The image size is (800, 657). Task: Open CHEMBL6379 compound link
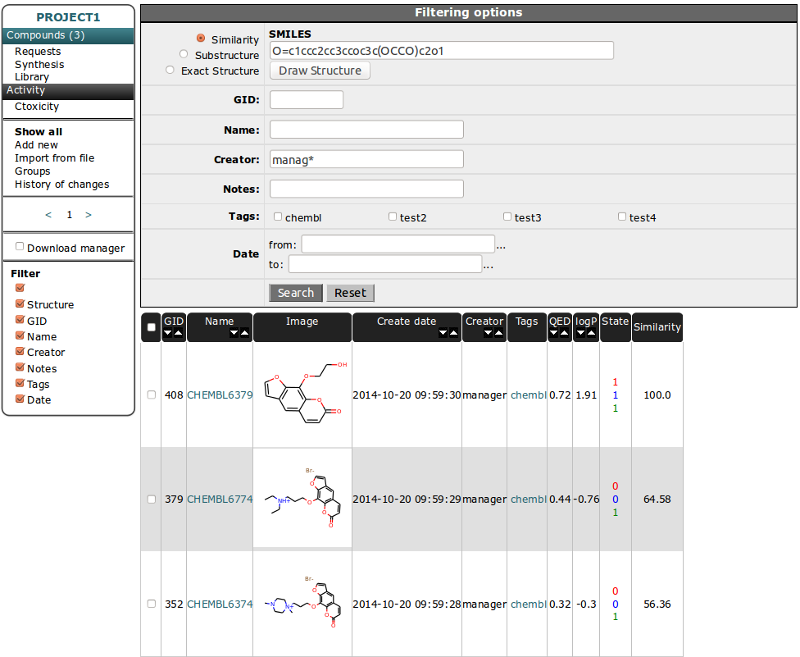click(220, 395)
